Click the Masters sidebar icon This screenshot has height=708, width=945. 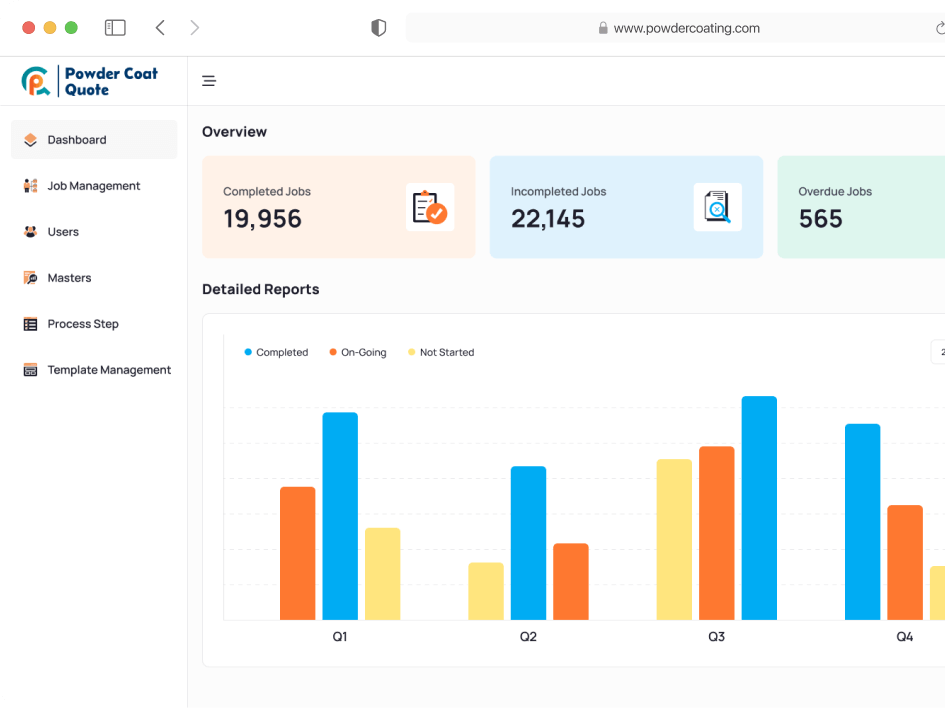(30, 278)
